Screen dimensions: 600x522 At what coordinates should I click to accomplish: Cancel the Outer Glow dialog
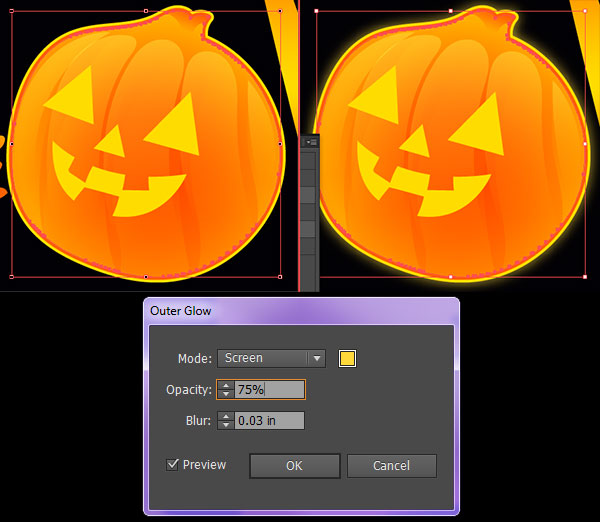pyautogui.click(x=391, y=466)
